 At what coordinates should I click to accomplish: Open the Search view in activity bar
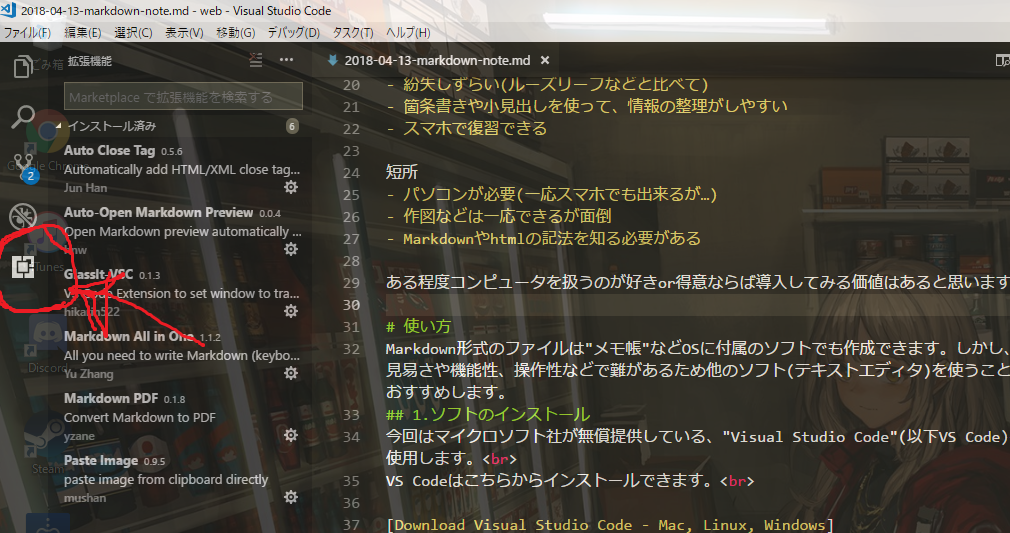(23, 117)
